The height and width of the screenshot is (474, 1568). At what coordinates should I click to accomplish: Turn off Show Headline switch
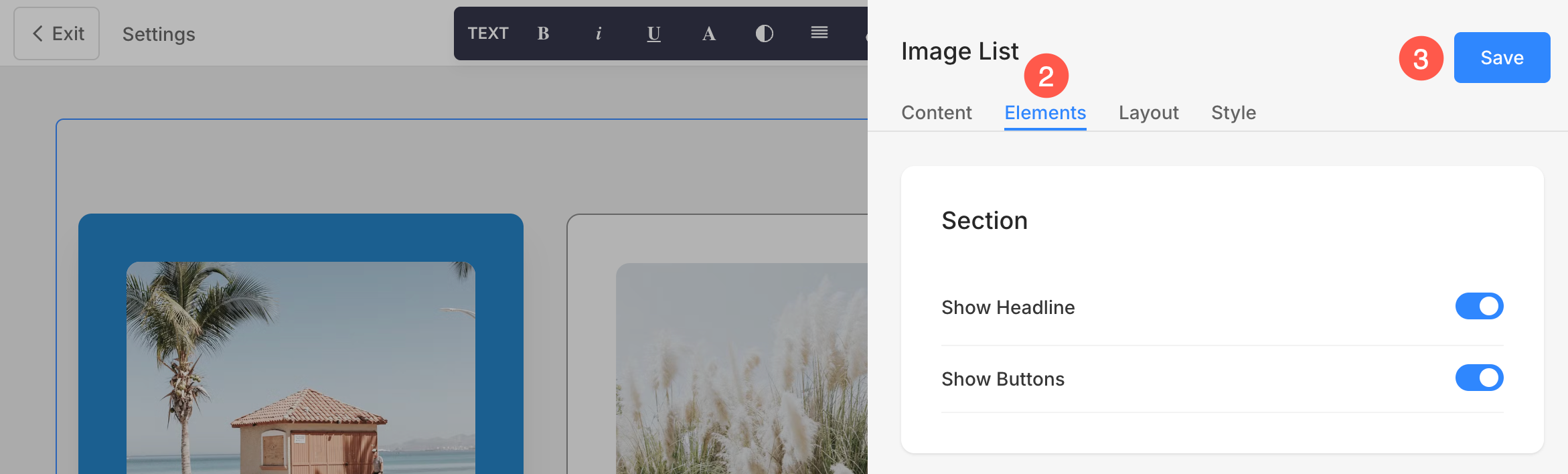tap(1479, 306)
